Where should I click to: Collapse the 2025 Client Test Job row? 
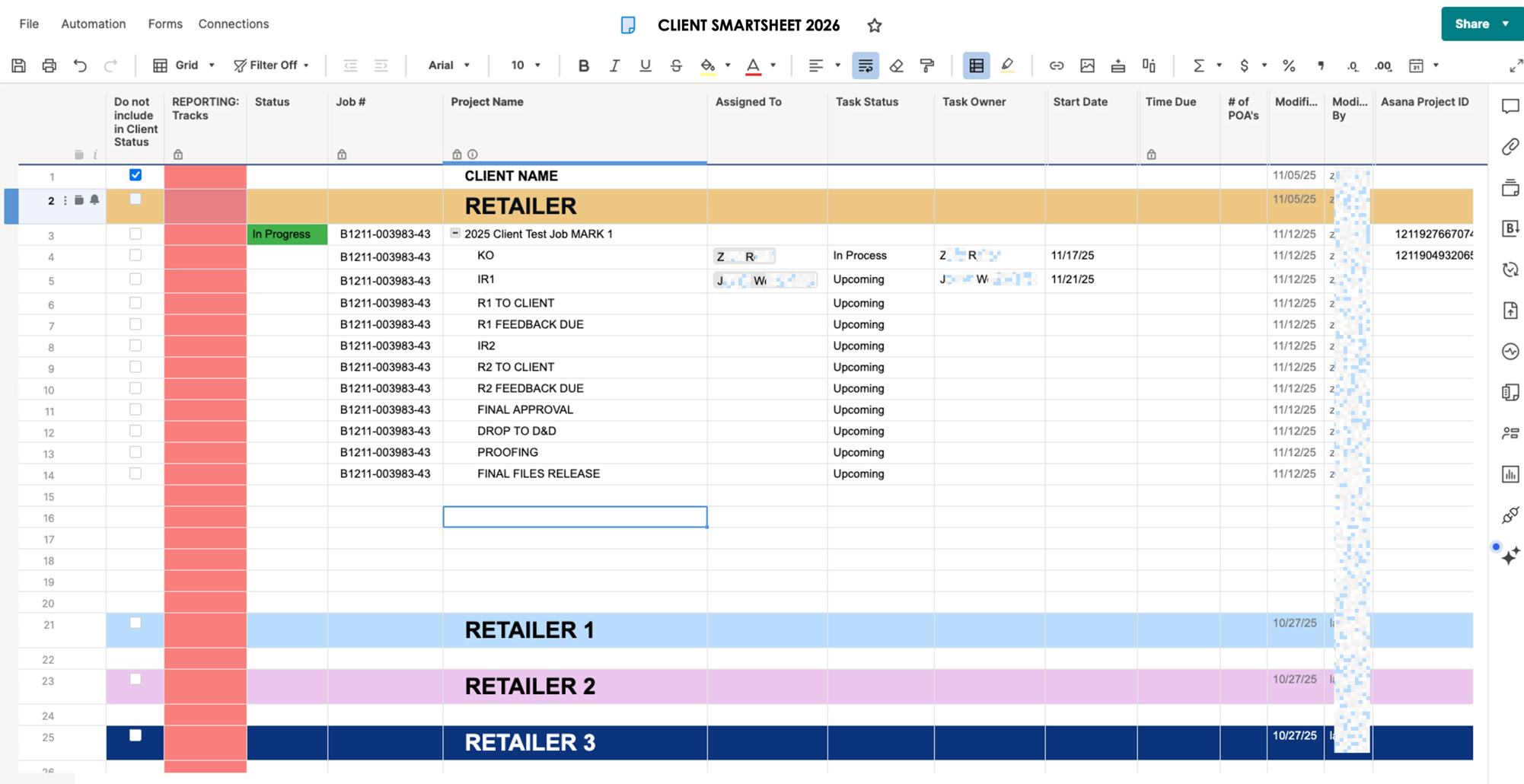click(455, 234)
